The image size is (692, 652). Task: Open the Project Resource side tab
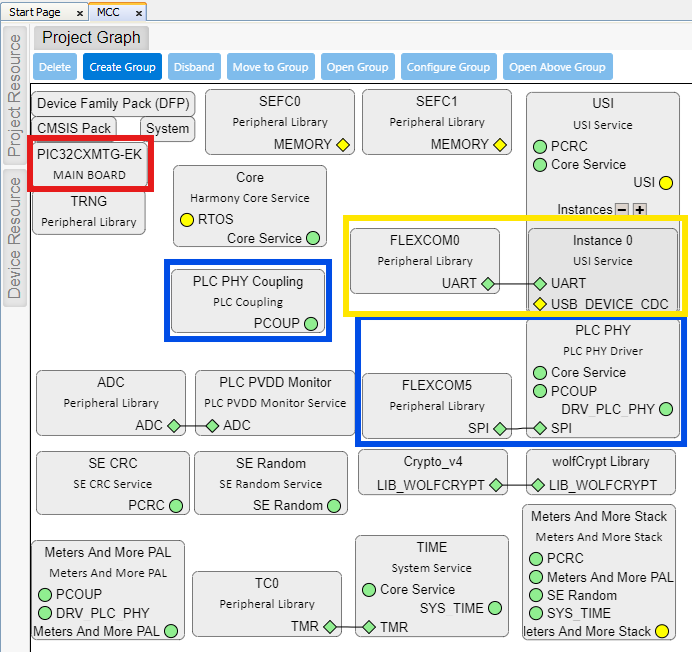15,96
